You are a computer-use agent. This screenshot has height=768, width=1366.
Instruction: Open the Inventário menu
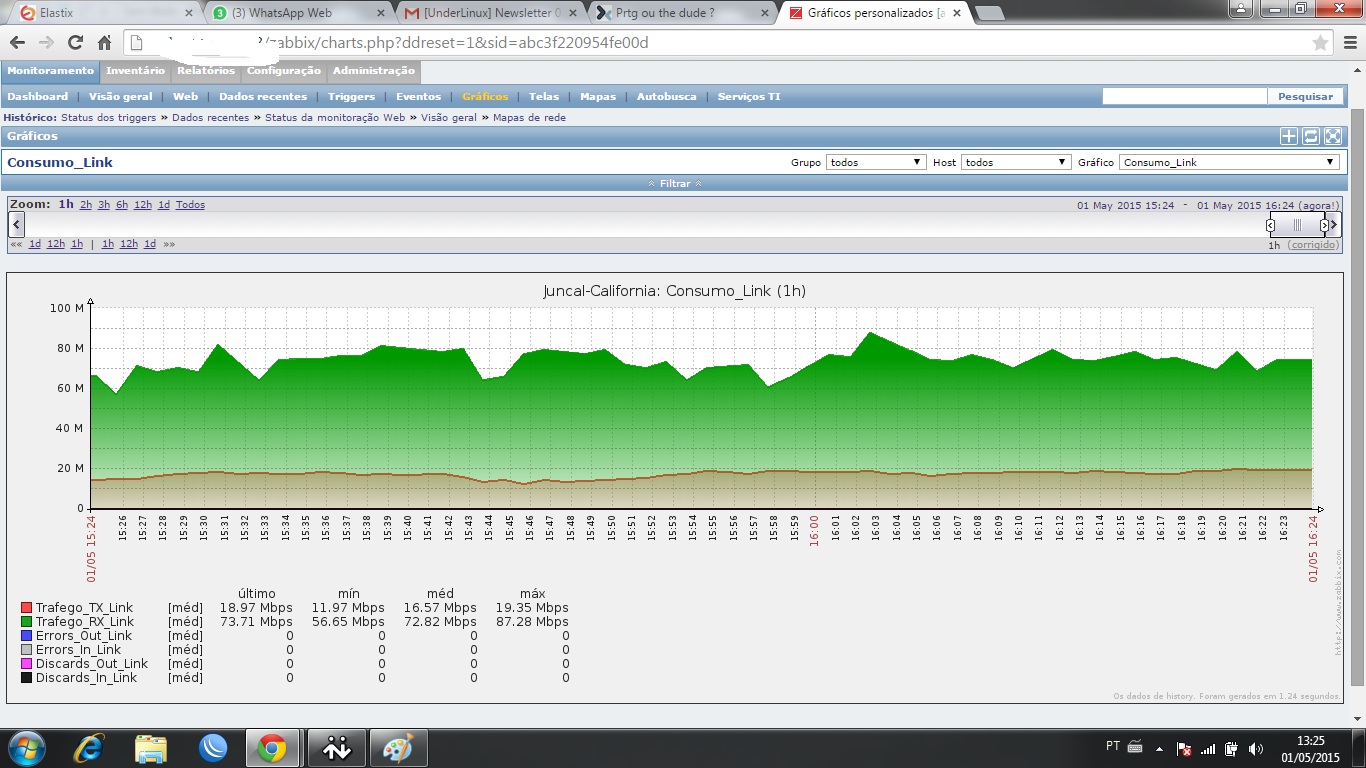[135, 71]
